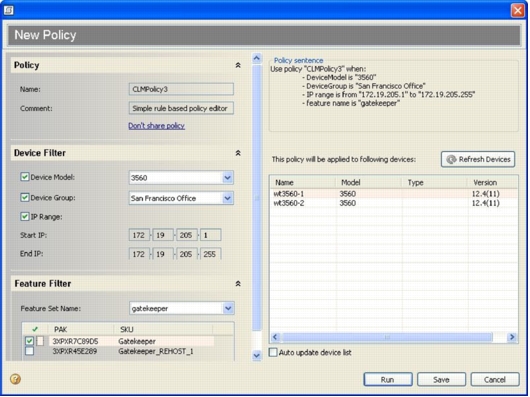Click the SKU column header
The height and width of the screenshot is (397, 530).
(x=163, y=329)
